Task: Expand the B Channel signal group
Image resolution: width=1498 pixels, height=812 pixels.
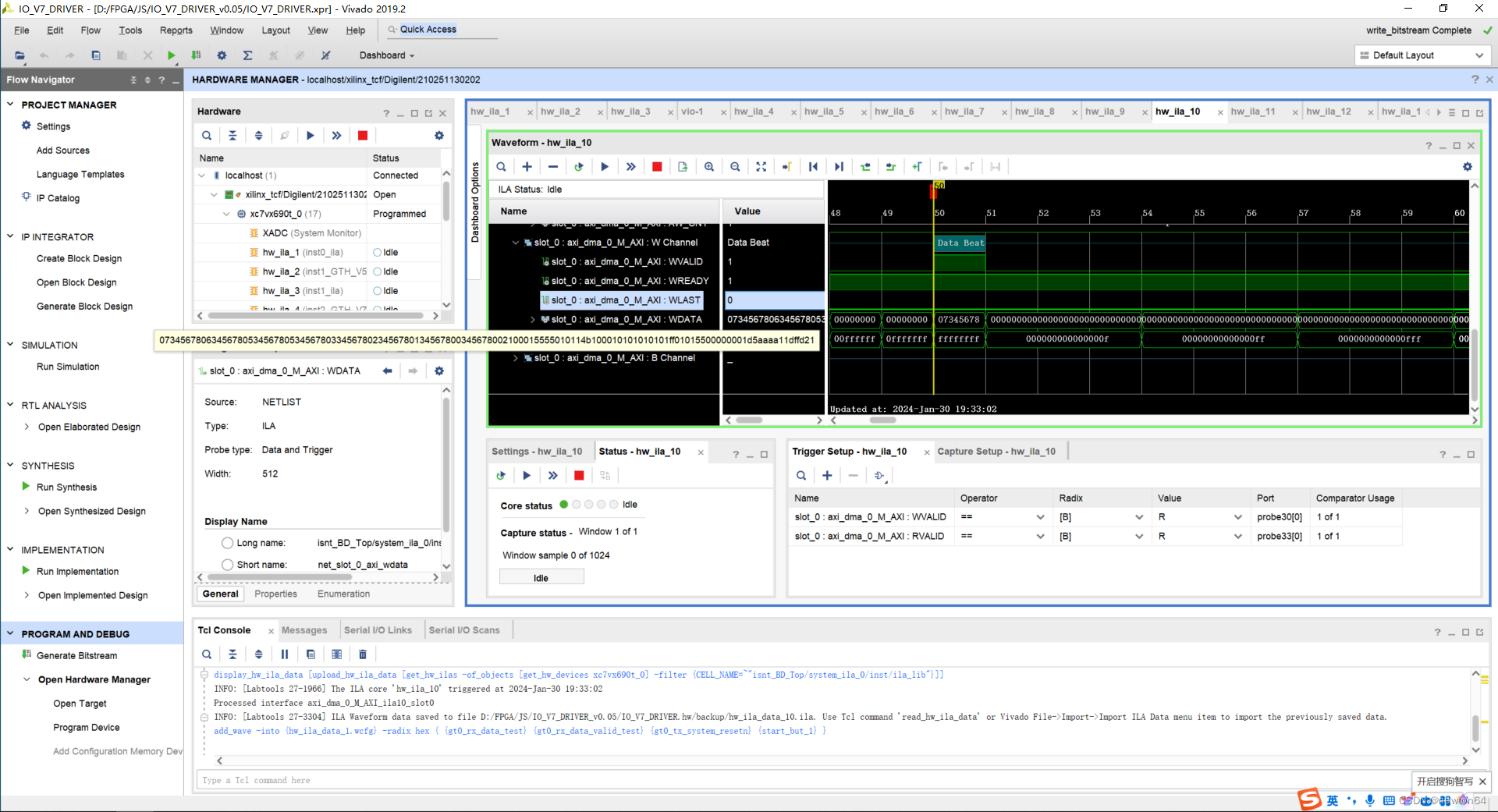Action: 516,357
